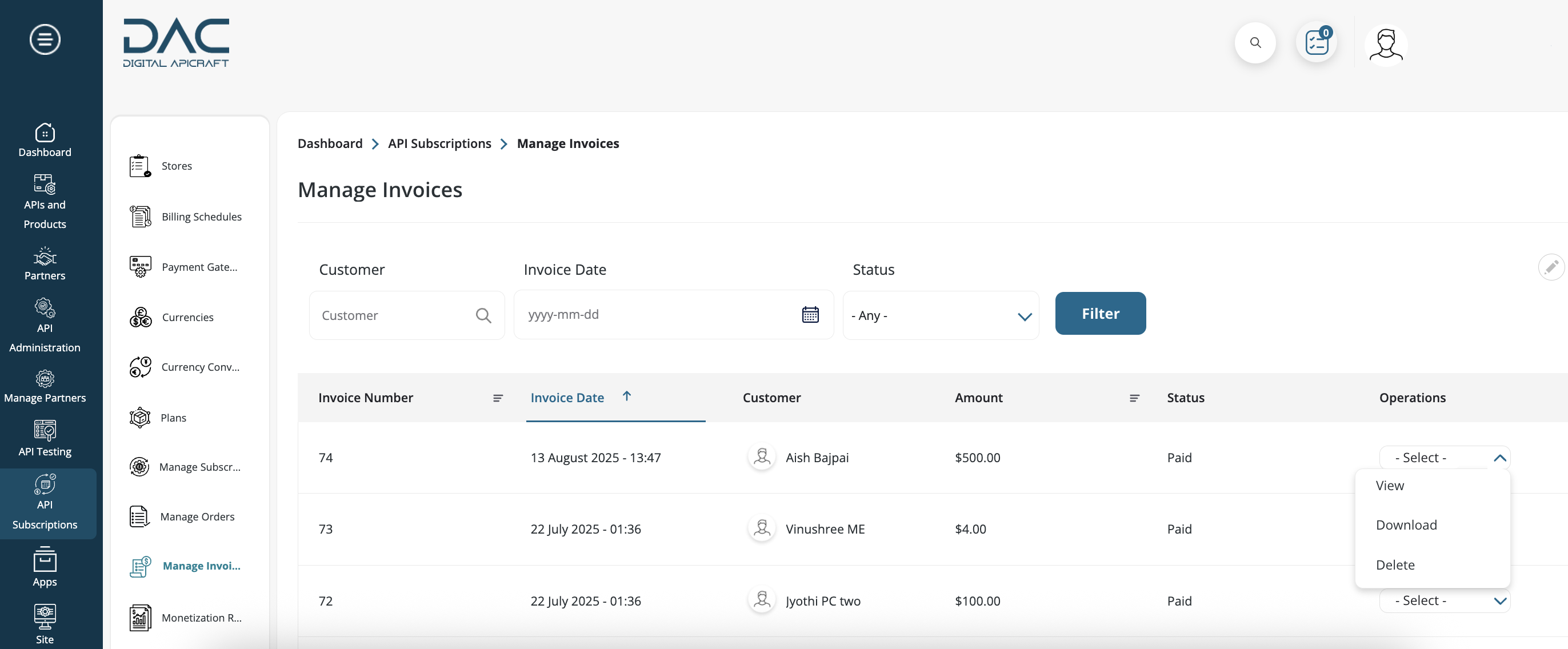Open API Testing sidebar item
Image resolution: width=1568 pixels, height=649 pixels.
coord(45,439)
